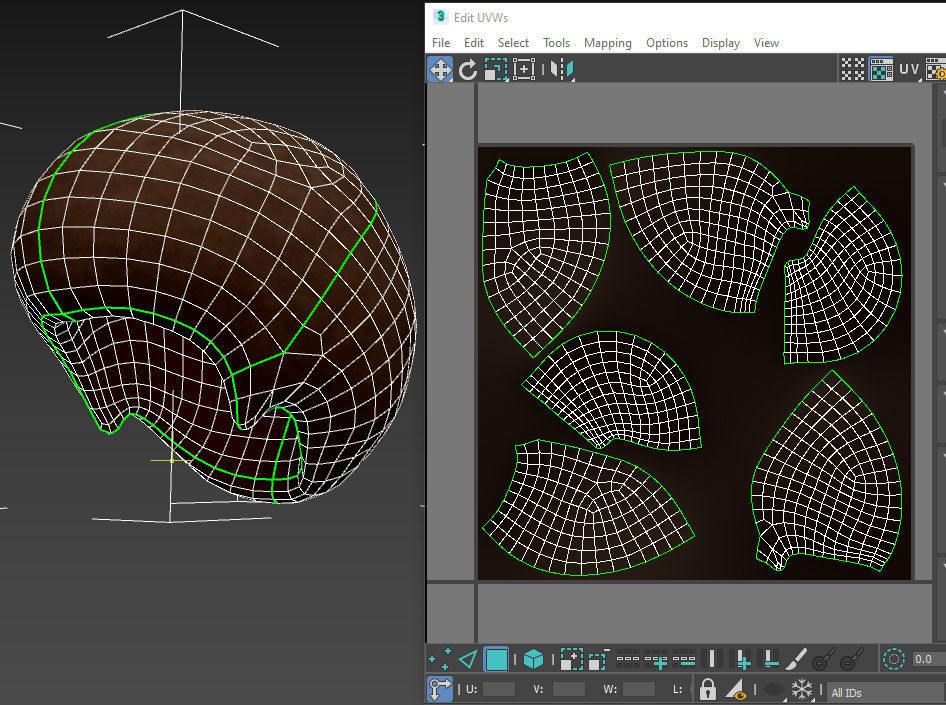Open the Mapping menu
Image resolution: width=946 pixels, height=705 pixels.
coord(608,43)
